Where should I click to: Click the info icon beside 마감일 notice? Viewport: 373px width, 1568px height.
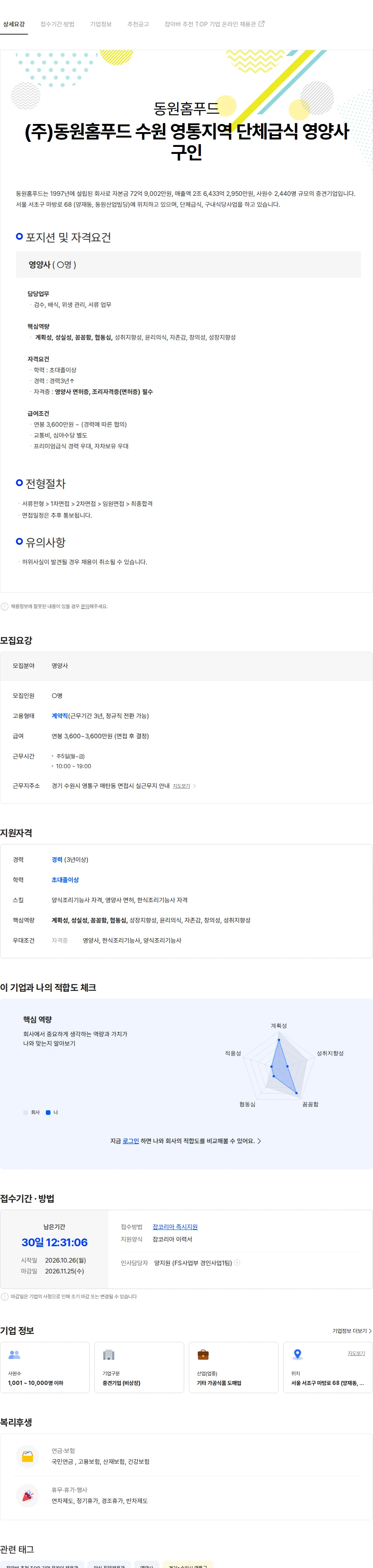[x=5, y=1296]
